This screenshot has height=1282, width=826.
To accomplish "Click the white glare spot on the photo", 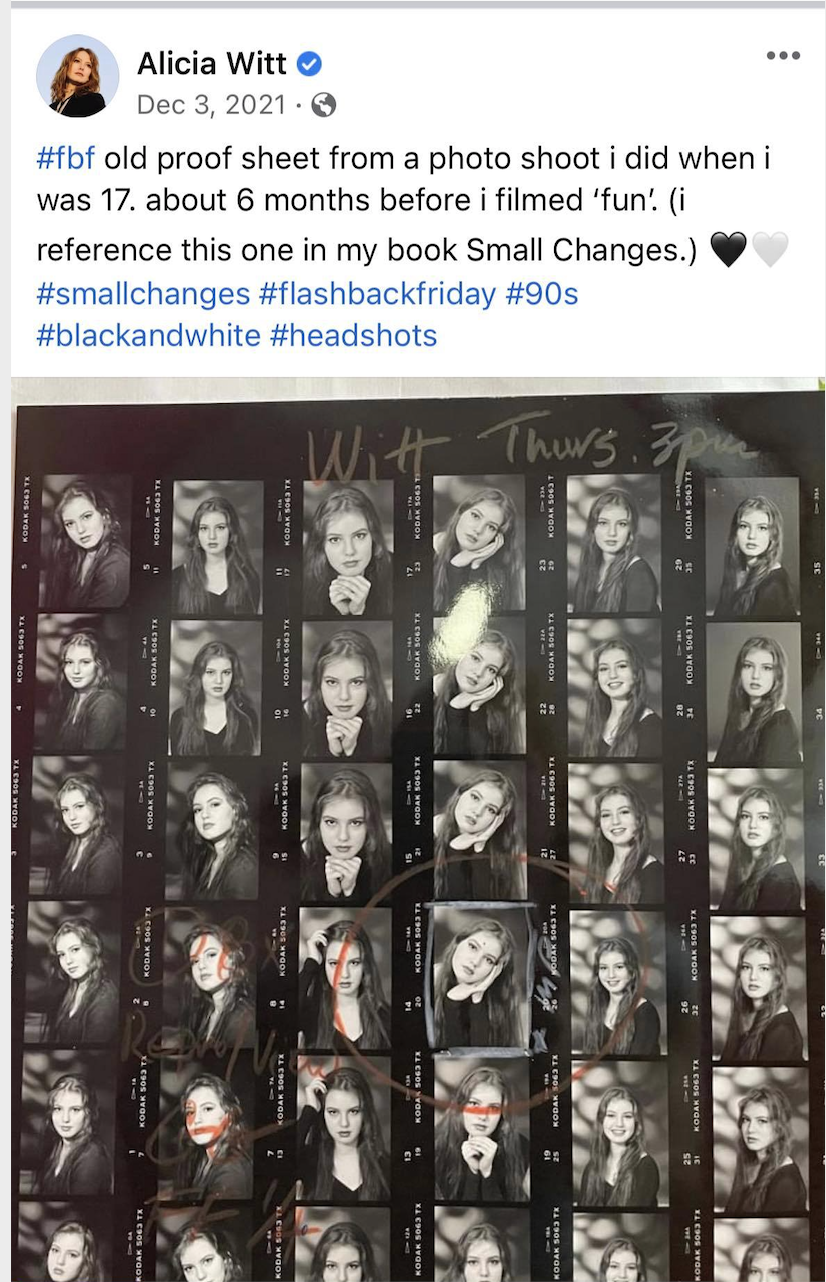I will 467,620.
